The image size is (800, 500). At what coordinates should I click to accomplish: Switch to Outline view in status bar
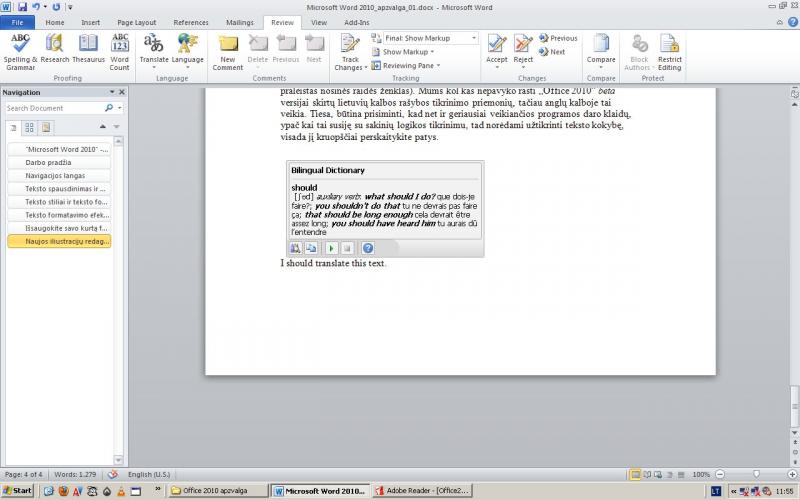click(669, 474)
